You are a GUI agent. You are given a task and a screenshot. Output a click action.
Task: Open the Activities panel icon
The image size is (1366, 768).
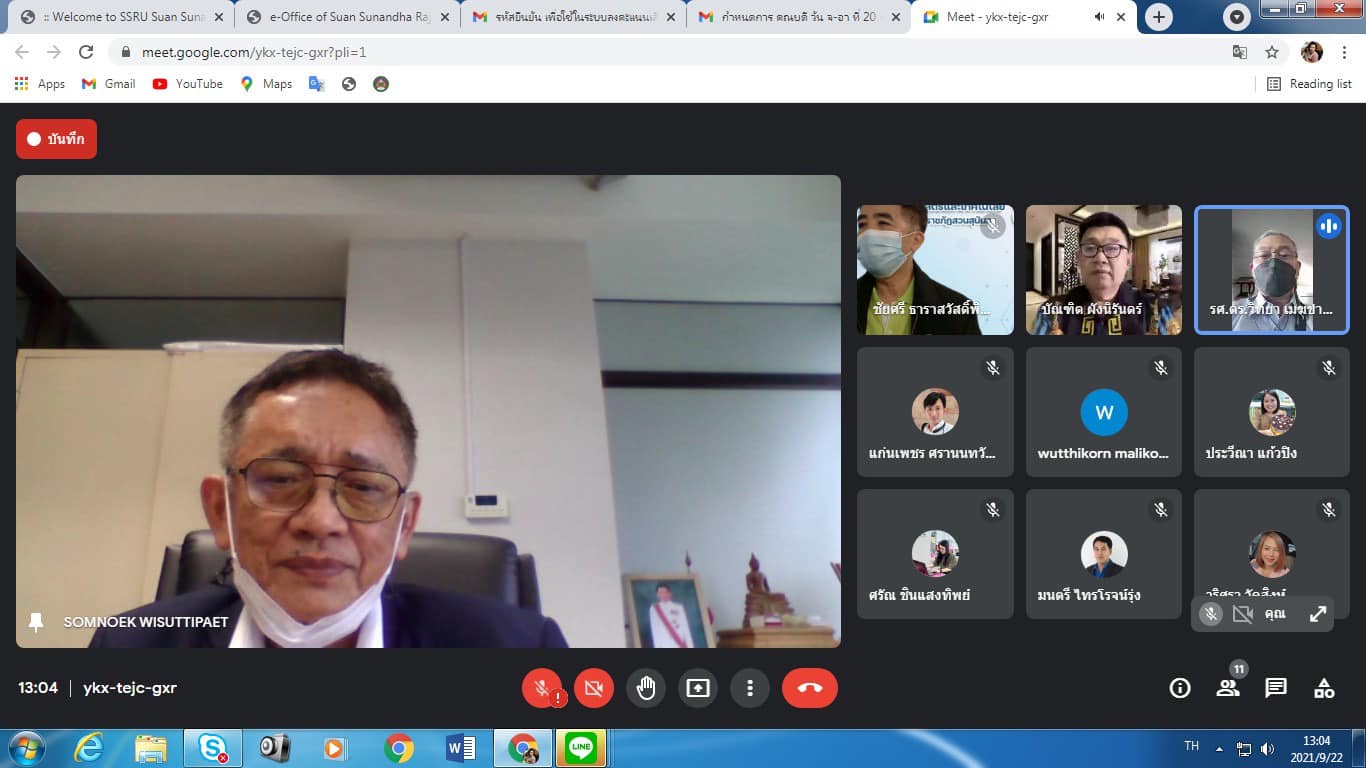1324,688
